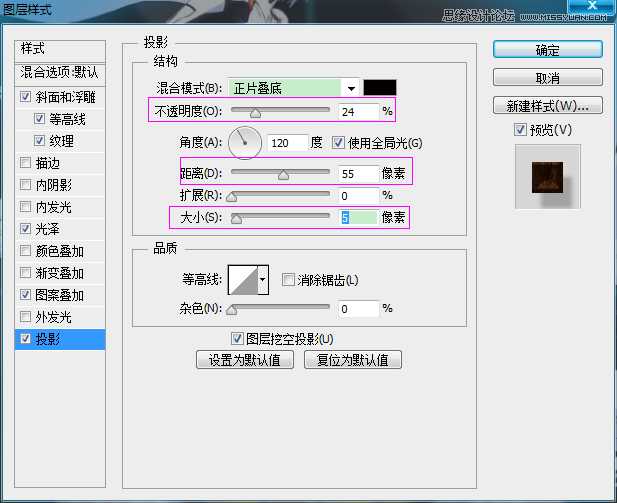Click the contour curve thumbnail

[243, 280]
